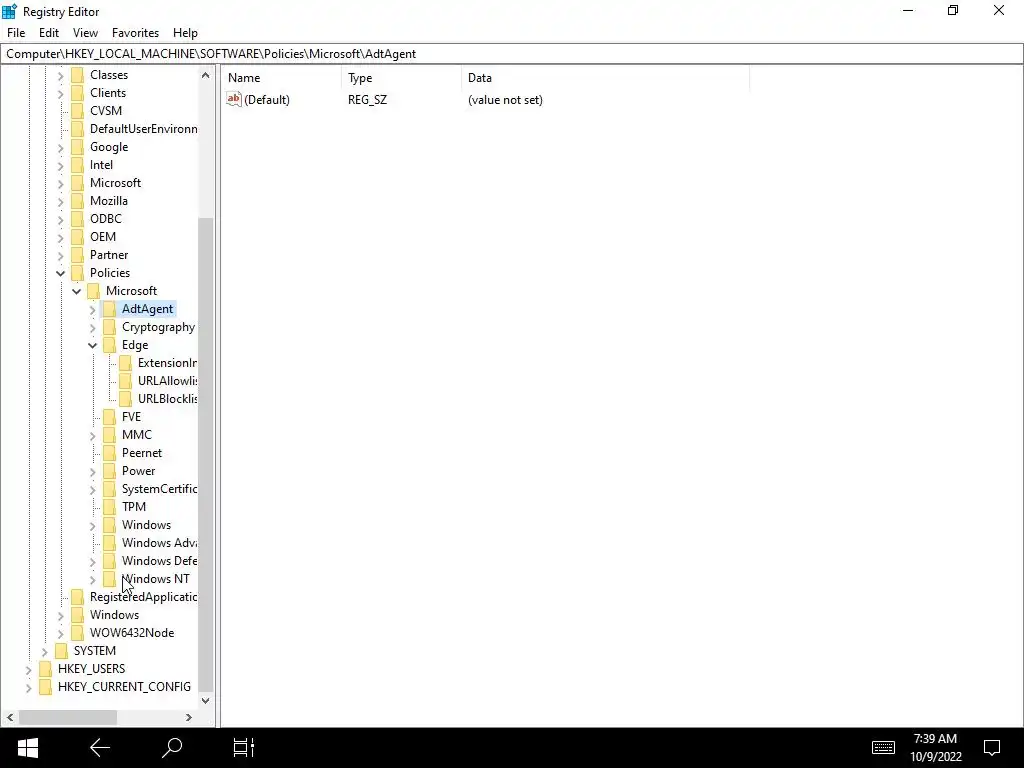Select the OEM folder icon
The image size is (1024, 768).
tap(77, 236)
